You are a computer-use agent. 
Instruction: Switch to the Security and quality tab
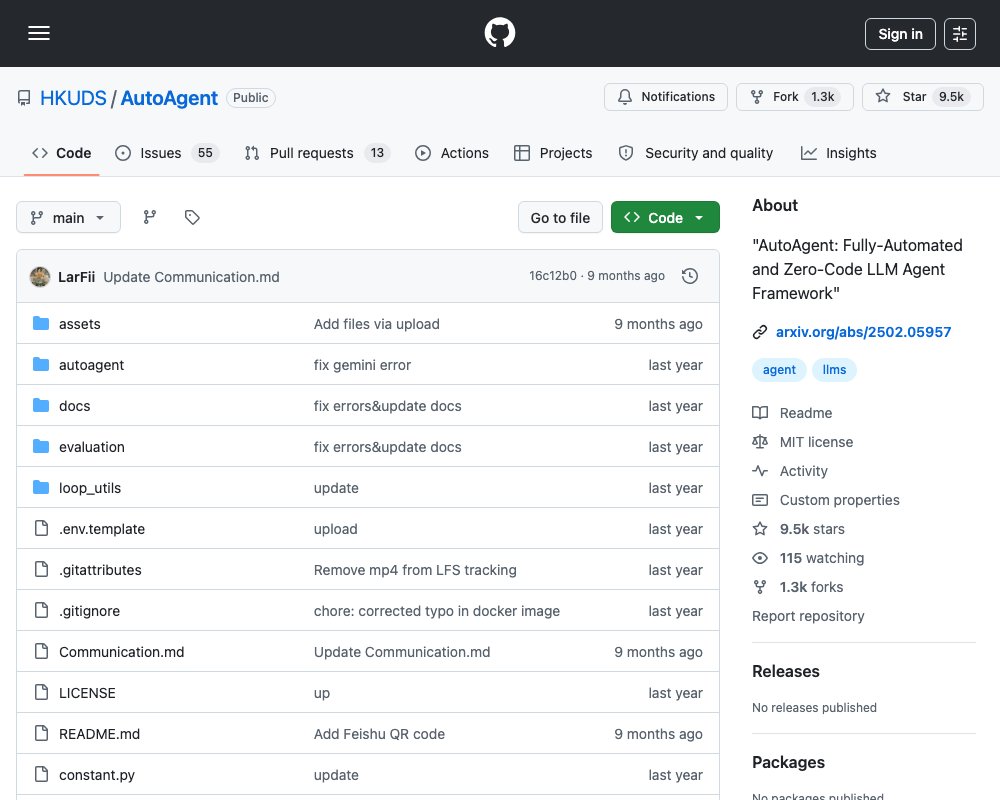[695, 153]
